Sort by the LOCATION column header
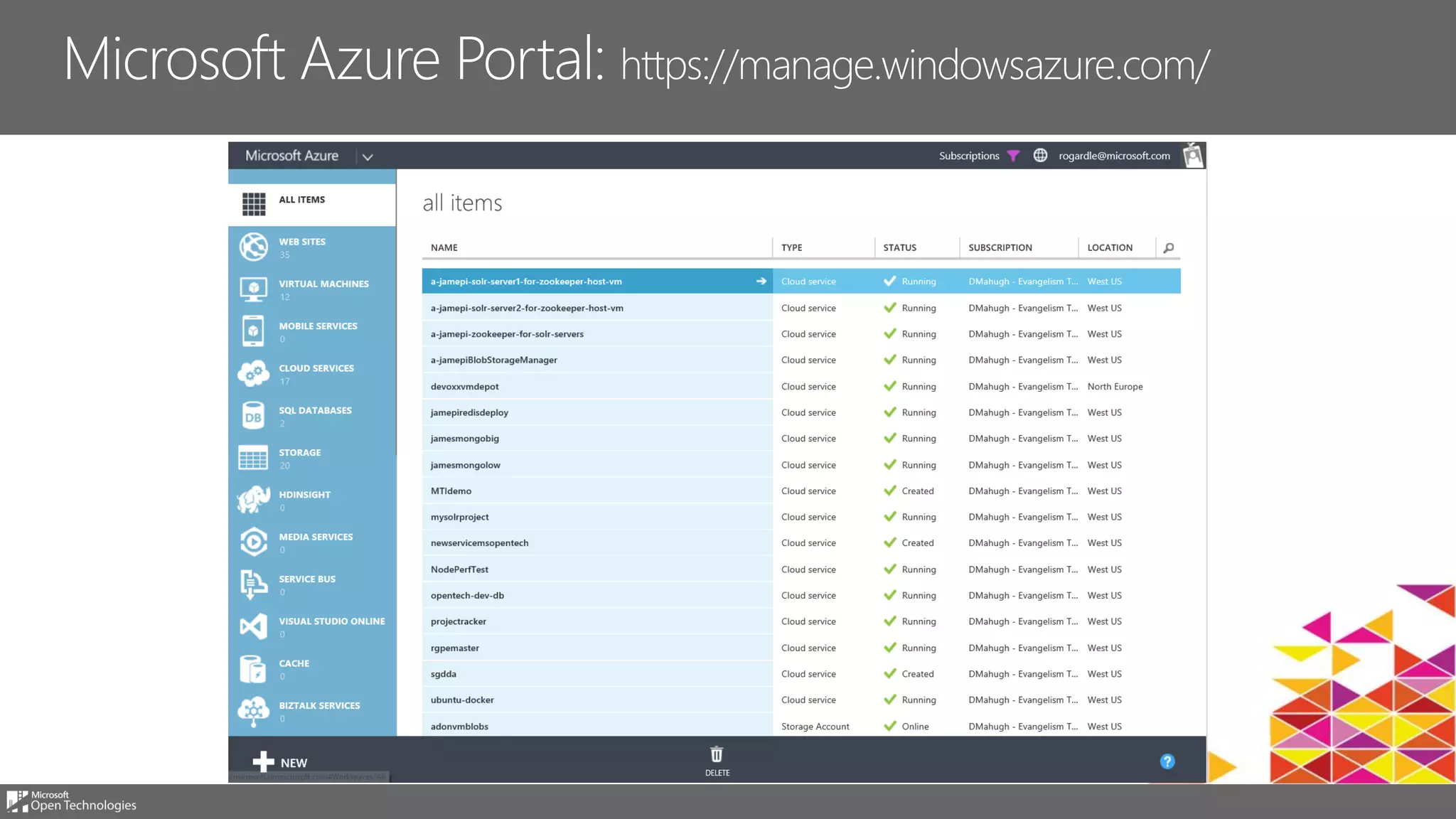Image resolution: width=1456 pixels, height=819 pixels. (1109, 247)
